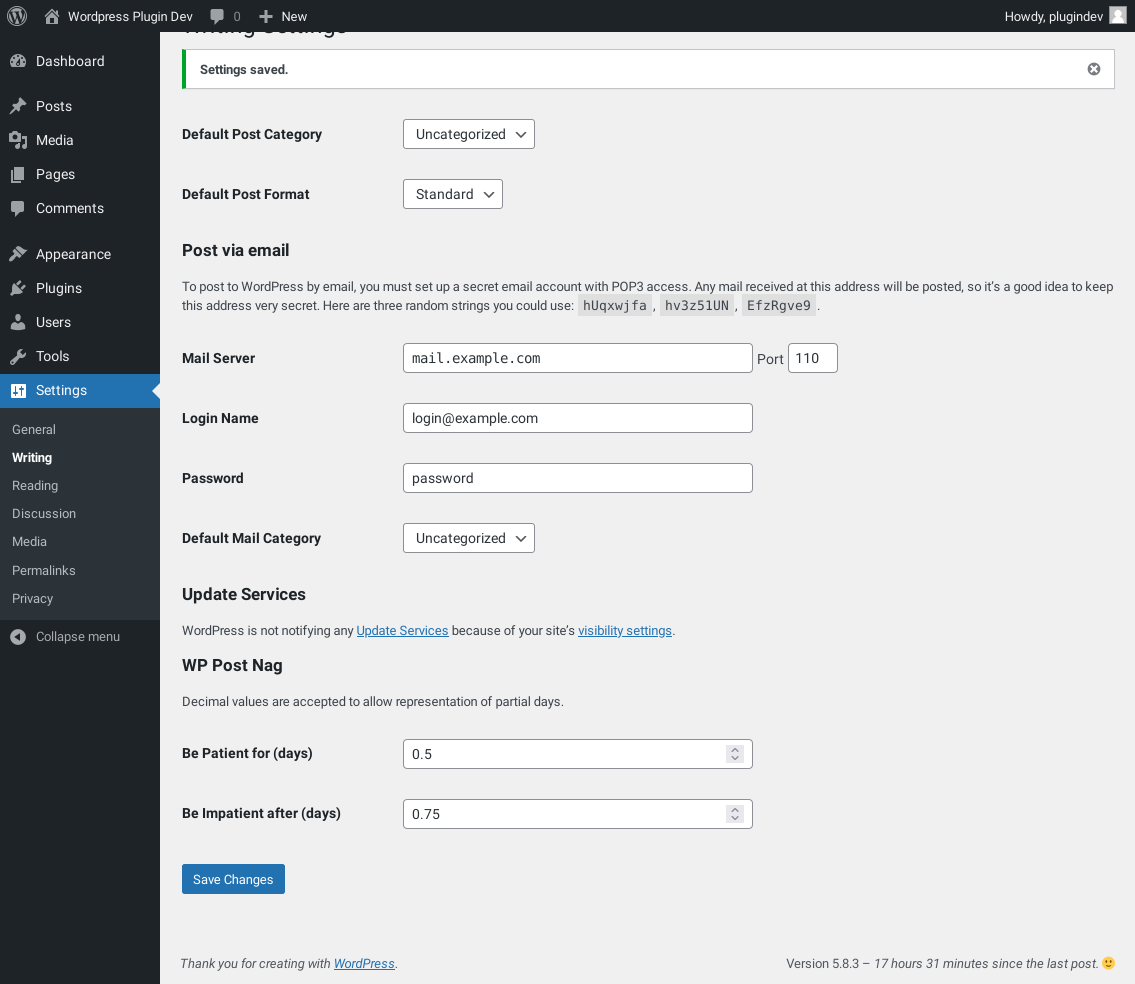The height and width of the screenshot is (984, 1135).
Task: Open Default Post Category dropdown
Action: coord(468,134)
